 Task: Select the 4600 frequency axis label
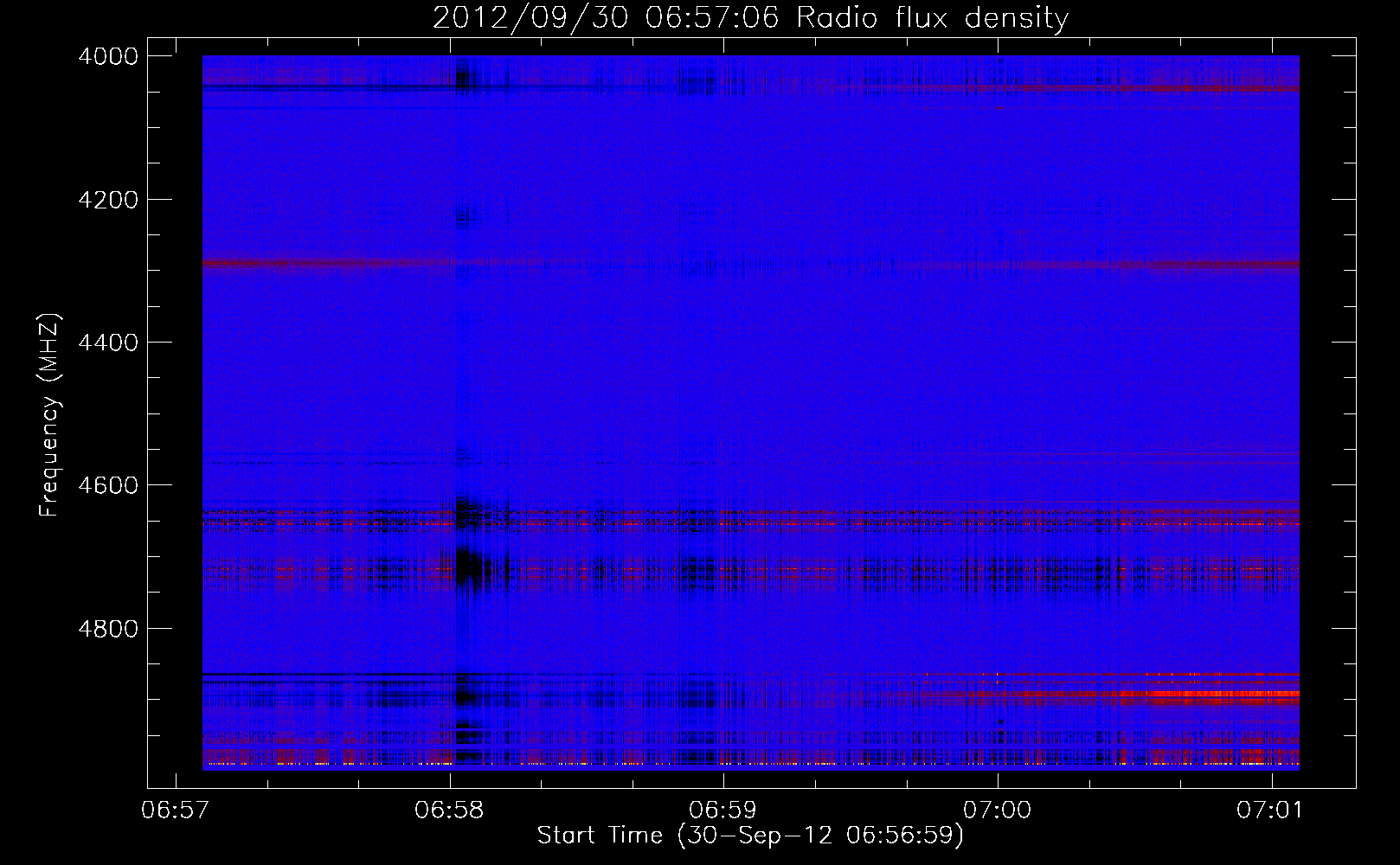coord(108,485)
